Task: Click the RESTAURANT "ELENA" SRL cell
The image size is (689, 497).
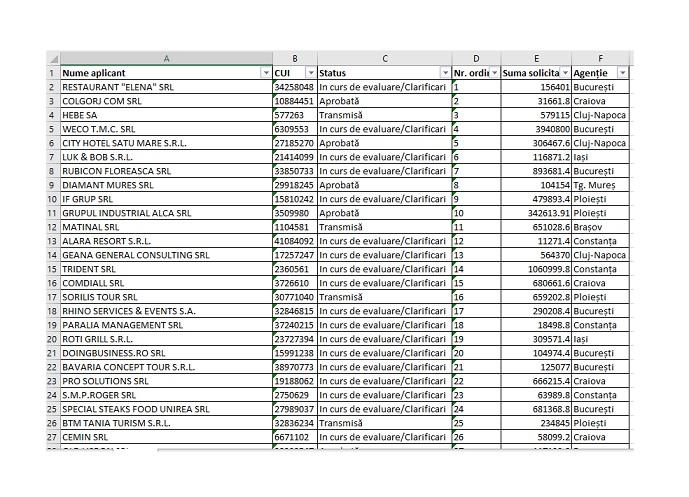Action: click(x=166, y=87)
